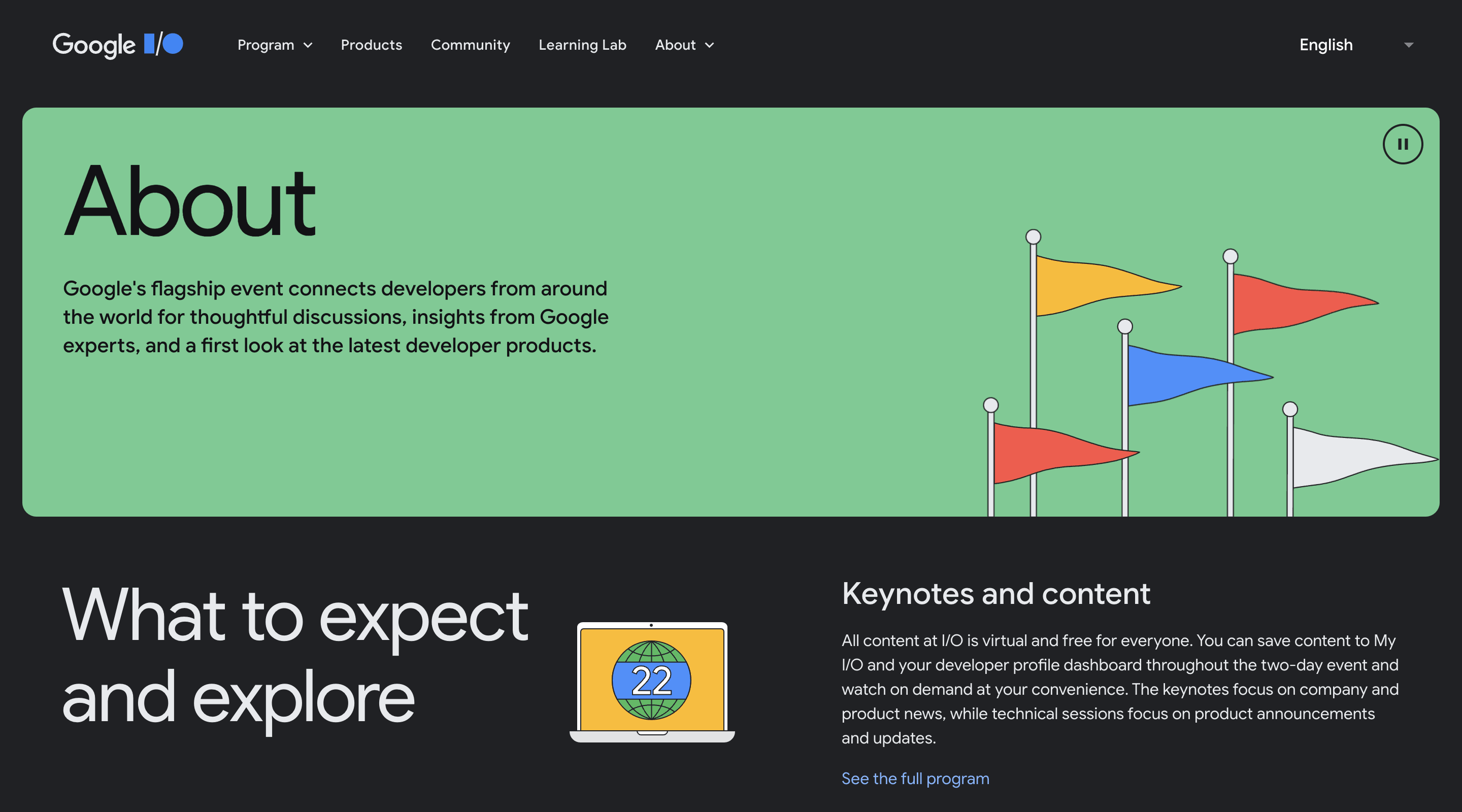
Task: Click the Google I/O logo icon
Action: [x=119, y=44]
